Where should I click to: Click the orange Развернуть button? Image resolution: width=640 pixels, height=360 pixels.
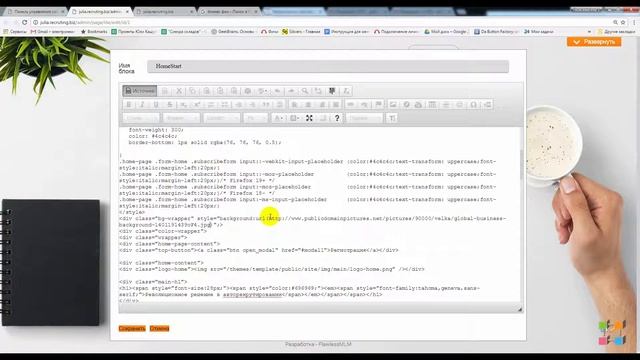click(594, 42)
